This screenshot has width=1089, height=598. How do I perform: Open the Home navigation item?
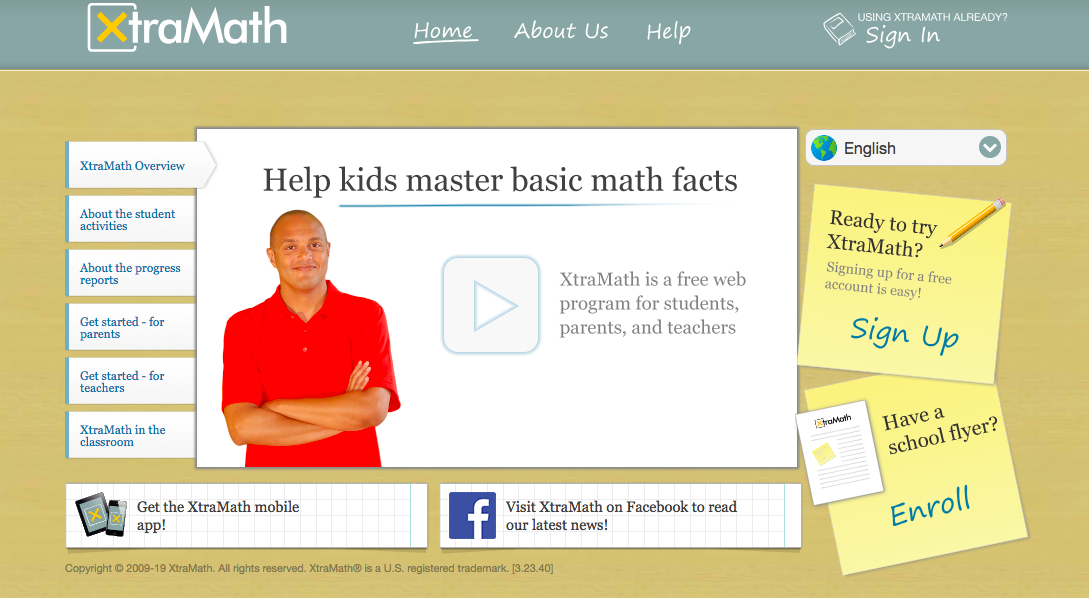(x=444, y=31)
